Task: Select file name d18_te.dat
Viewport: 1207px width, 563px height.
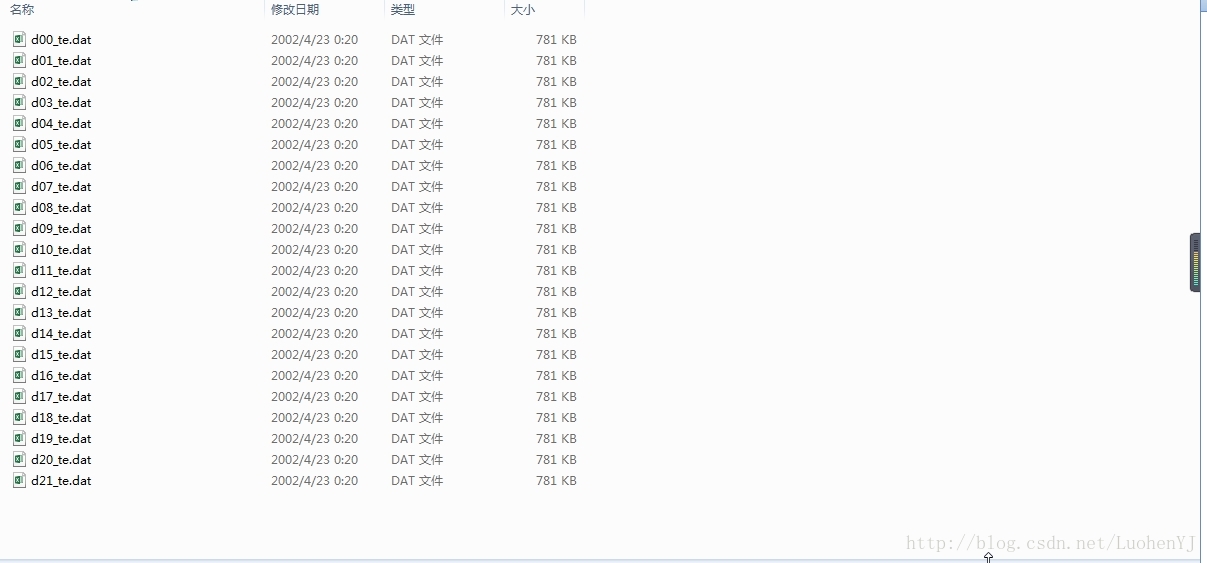Action: click(x=61, y=417)
